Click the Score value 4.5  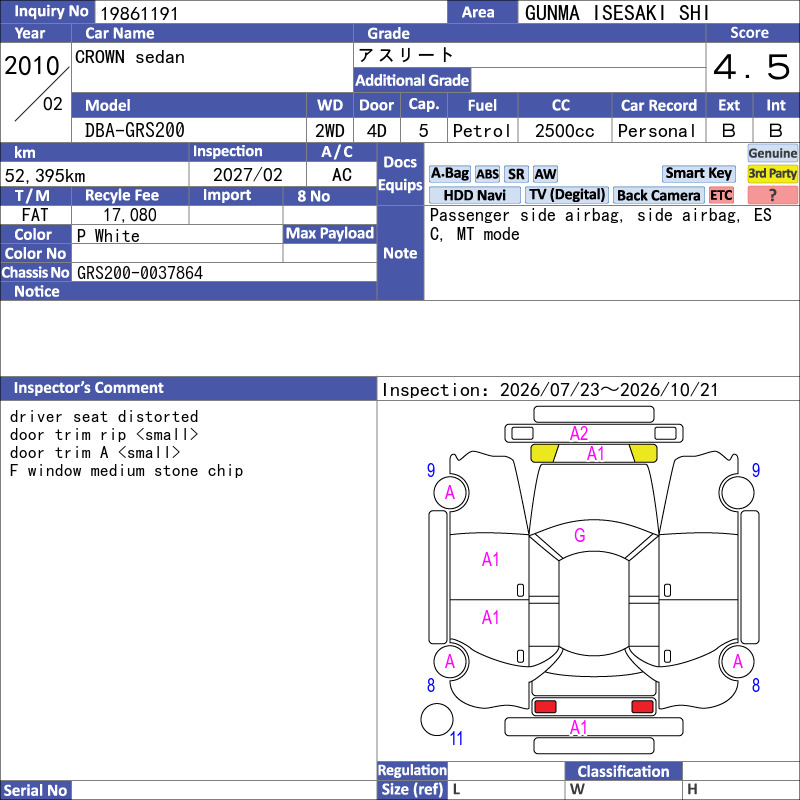(752, 67)
